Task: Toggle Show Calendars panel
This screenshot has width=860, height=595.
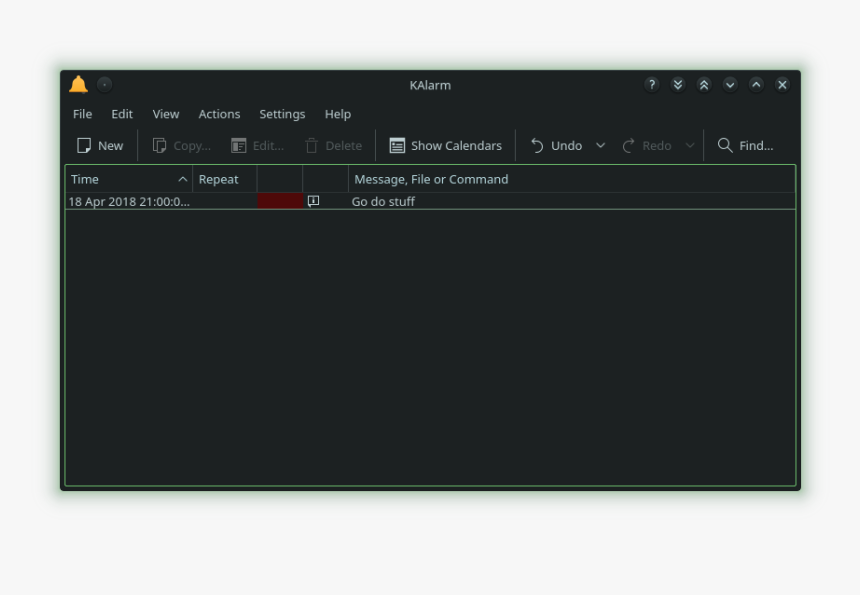Action: tap(445, 146)
